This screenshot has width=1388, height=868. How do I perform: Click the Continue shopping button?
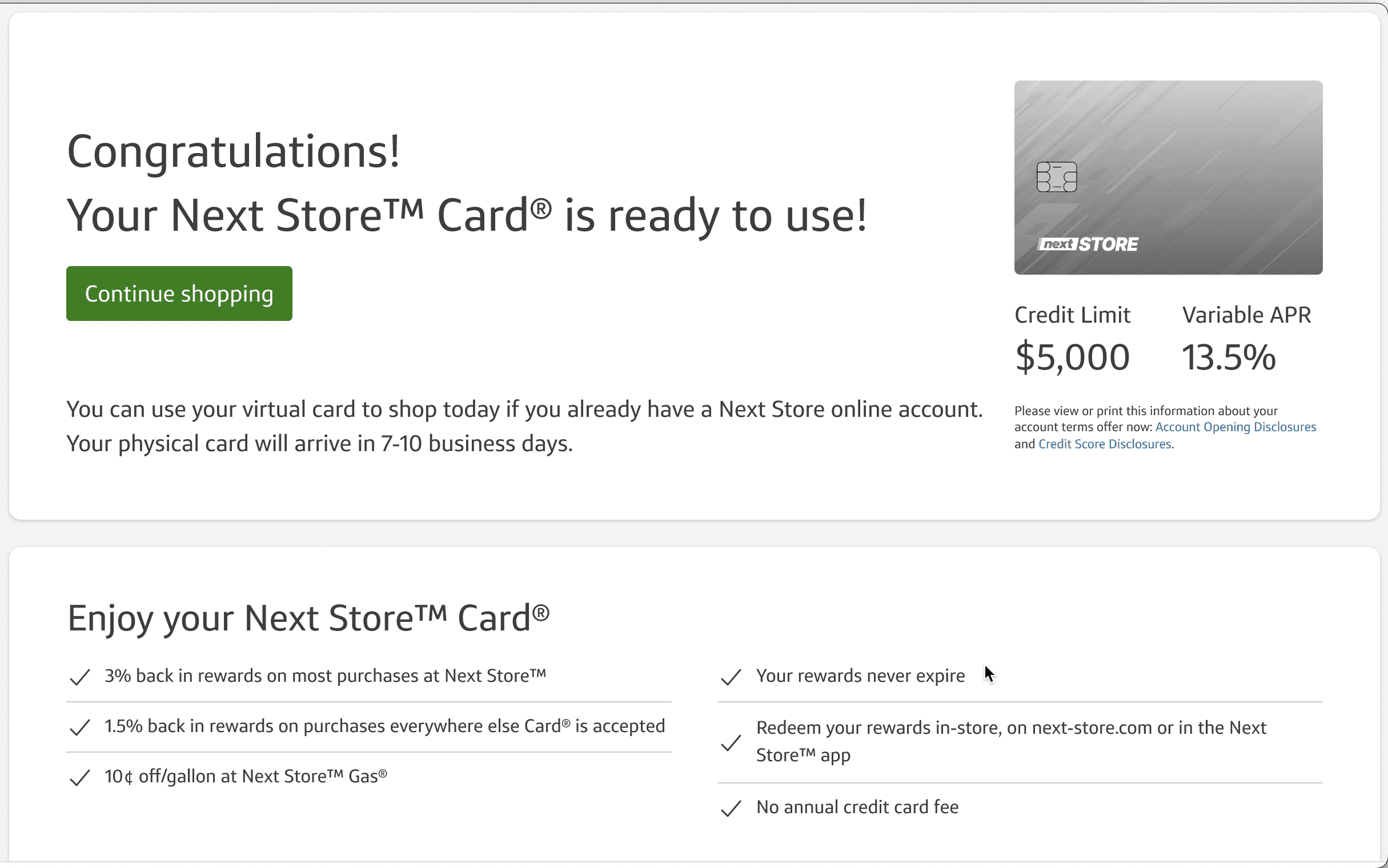[179, 294]
